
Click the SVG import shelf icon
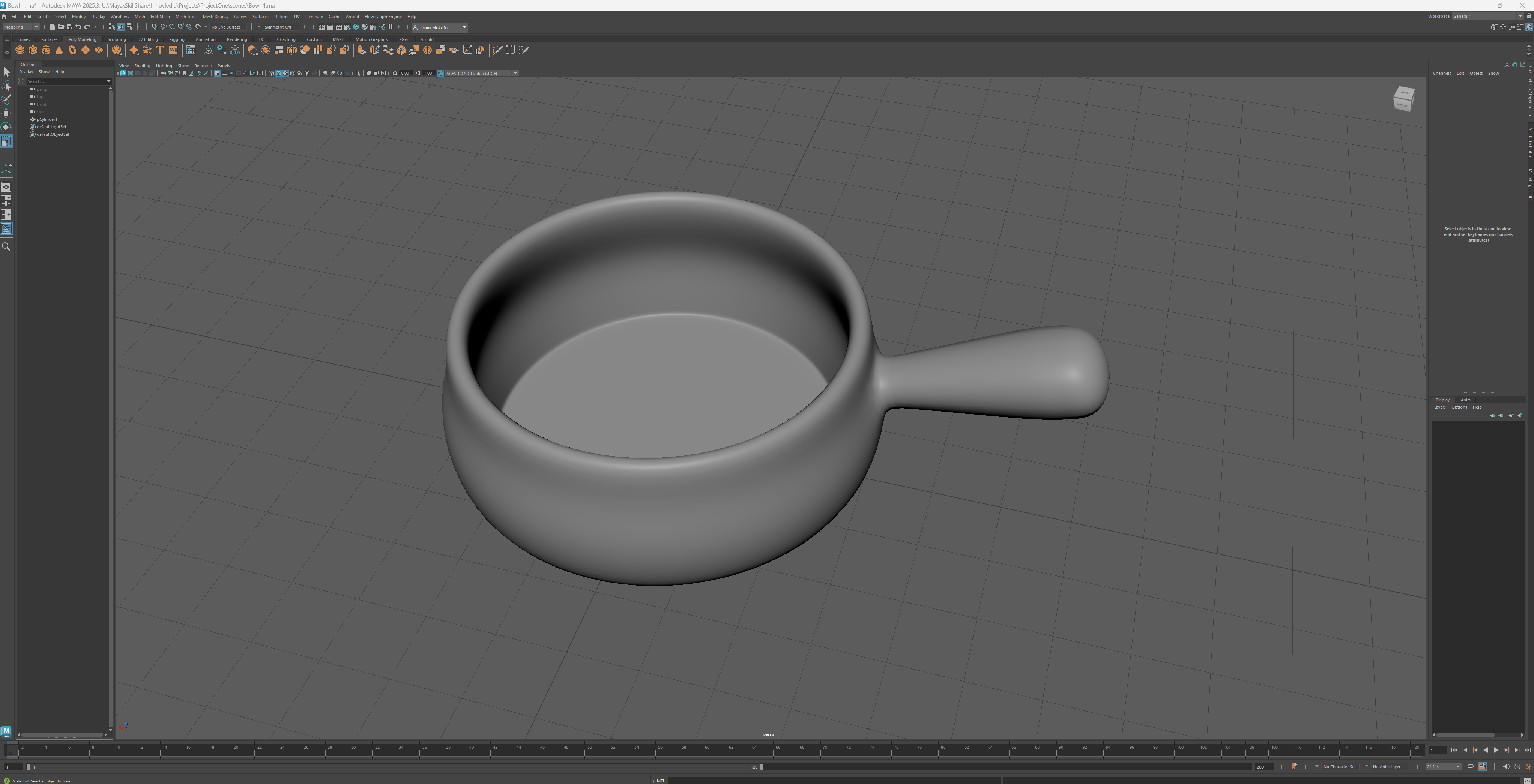[173, 50]
